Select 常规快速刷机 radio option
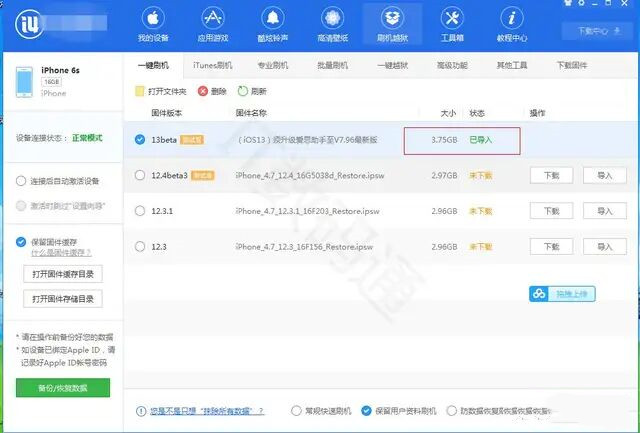This screenshot has width=640, height=433. click(x=296, y=411)
